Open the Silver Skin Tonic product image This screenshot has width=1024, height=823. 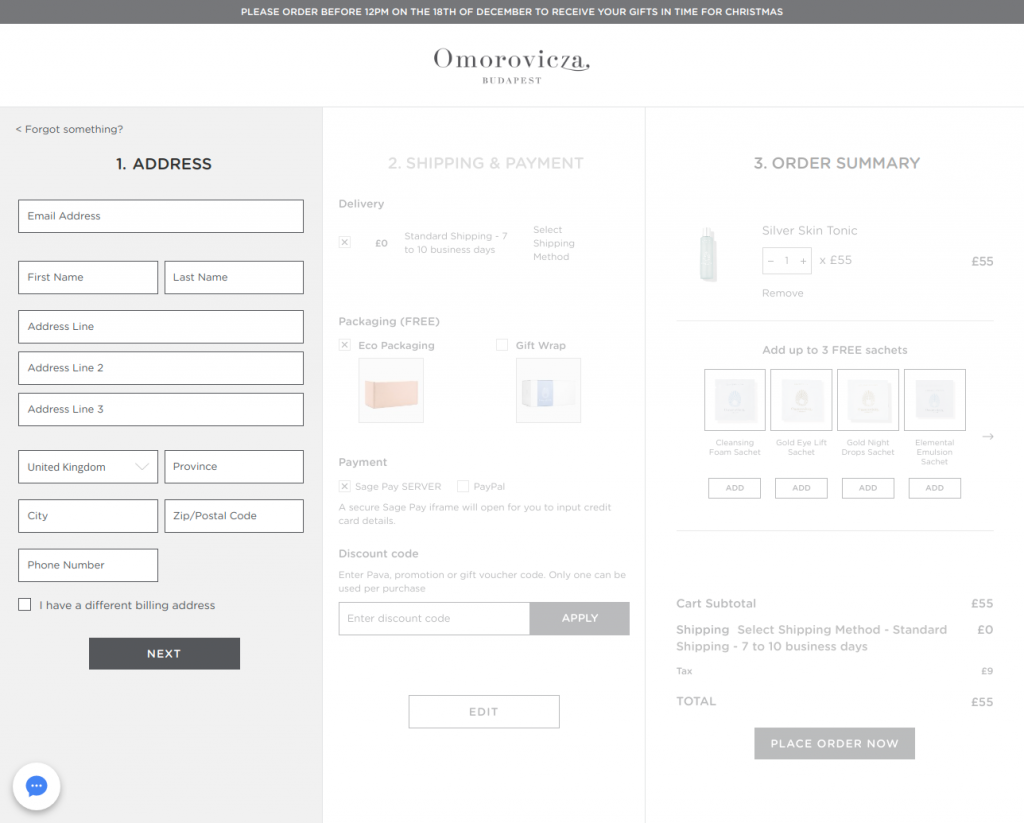coord(708,255)
